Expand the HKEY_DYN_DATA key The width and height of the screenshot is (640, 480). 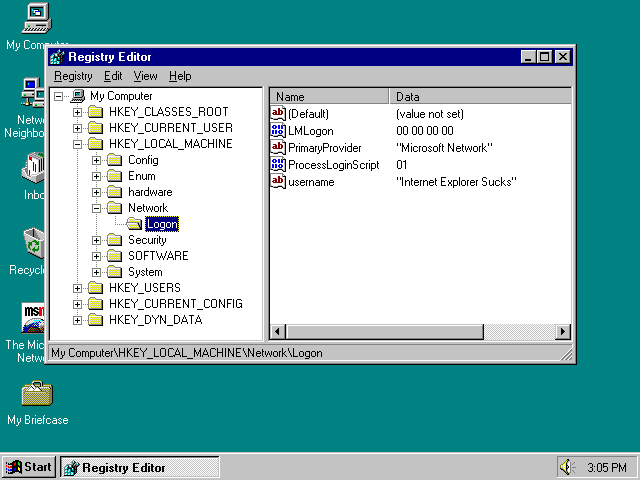coord(77,320)
